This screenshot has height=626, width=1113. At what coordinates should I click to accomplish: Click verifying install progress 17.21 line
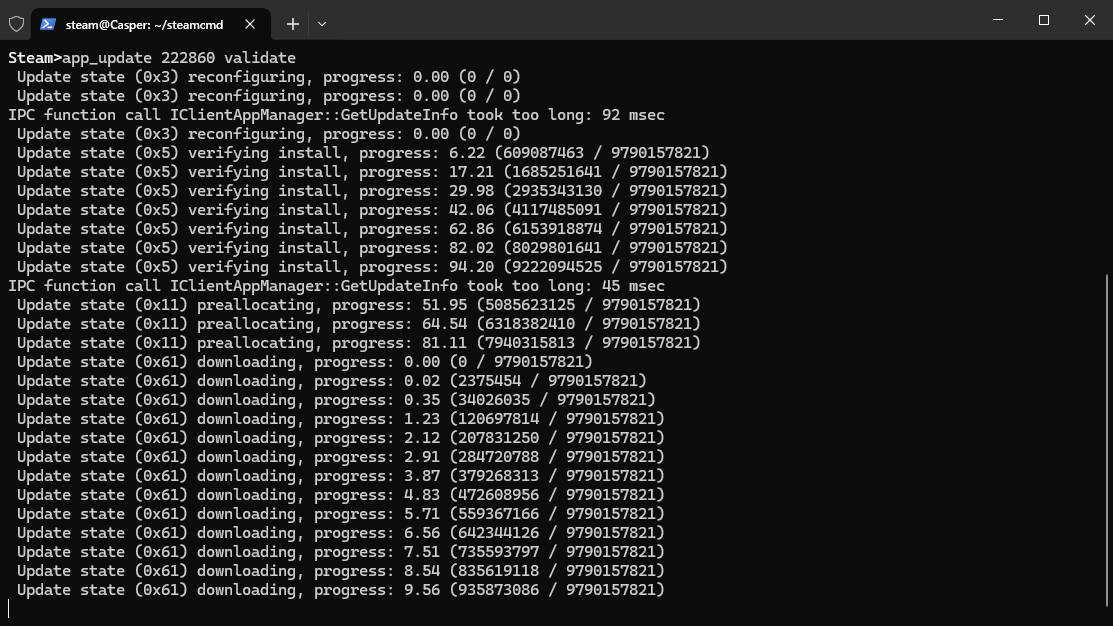tap(373, 172)
